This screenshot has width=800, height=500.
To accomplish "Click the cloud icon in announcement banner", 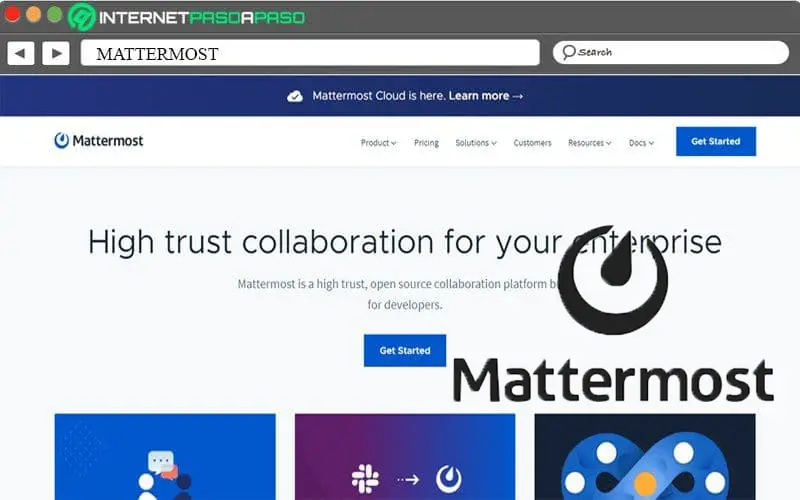I will pyautogui.click(x=295, y=96).
